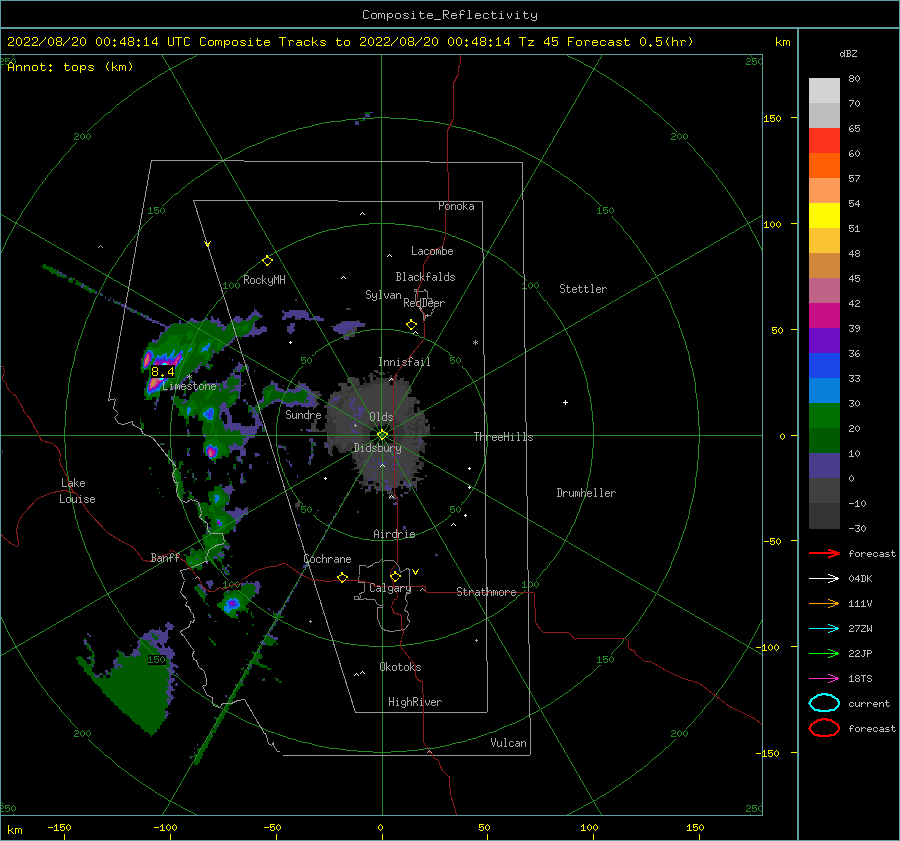
Task: Select the indigo 10 dBZ color swatch
Action: [824, 466]
